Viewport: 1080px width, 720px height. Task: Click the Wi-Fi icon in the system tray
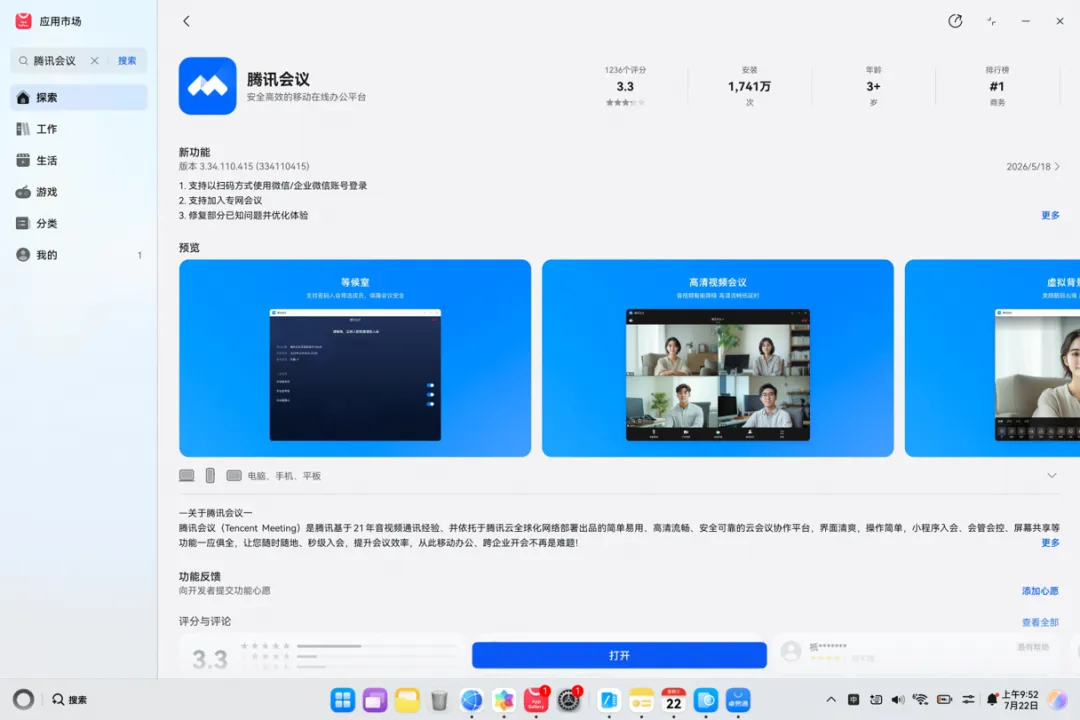[920, 699]
